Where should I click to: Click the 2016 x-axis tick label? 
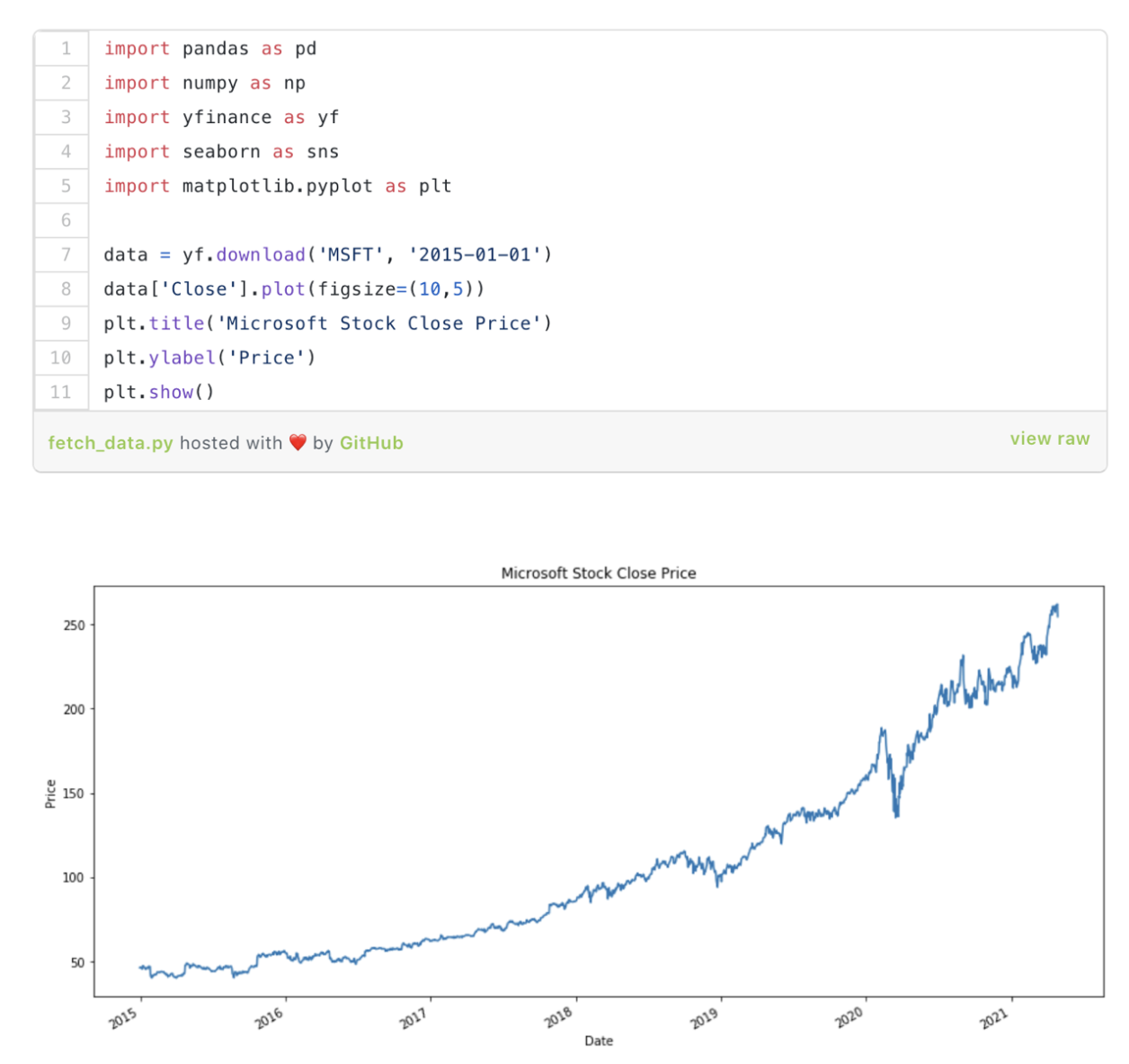(x=269, y=1018)
